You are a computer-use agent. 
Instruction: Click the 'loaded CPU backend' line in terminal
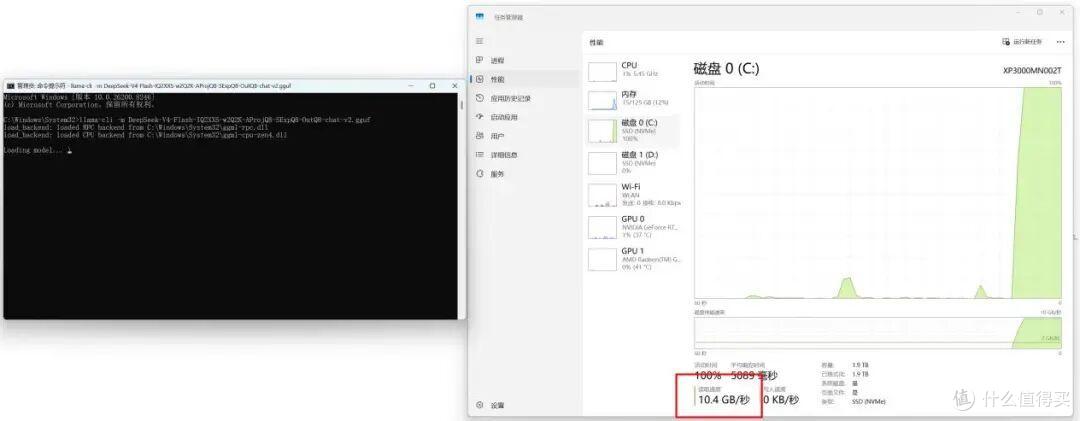click(x=145, y=135)
